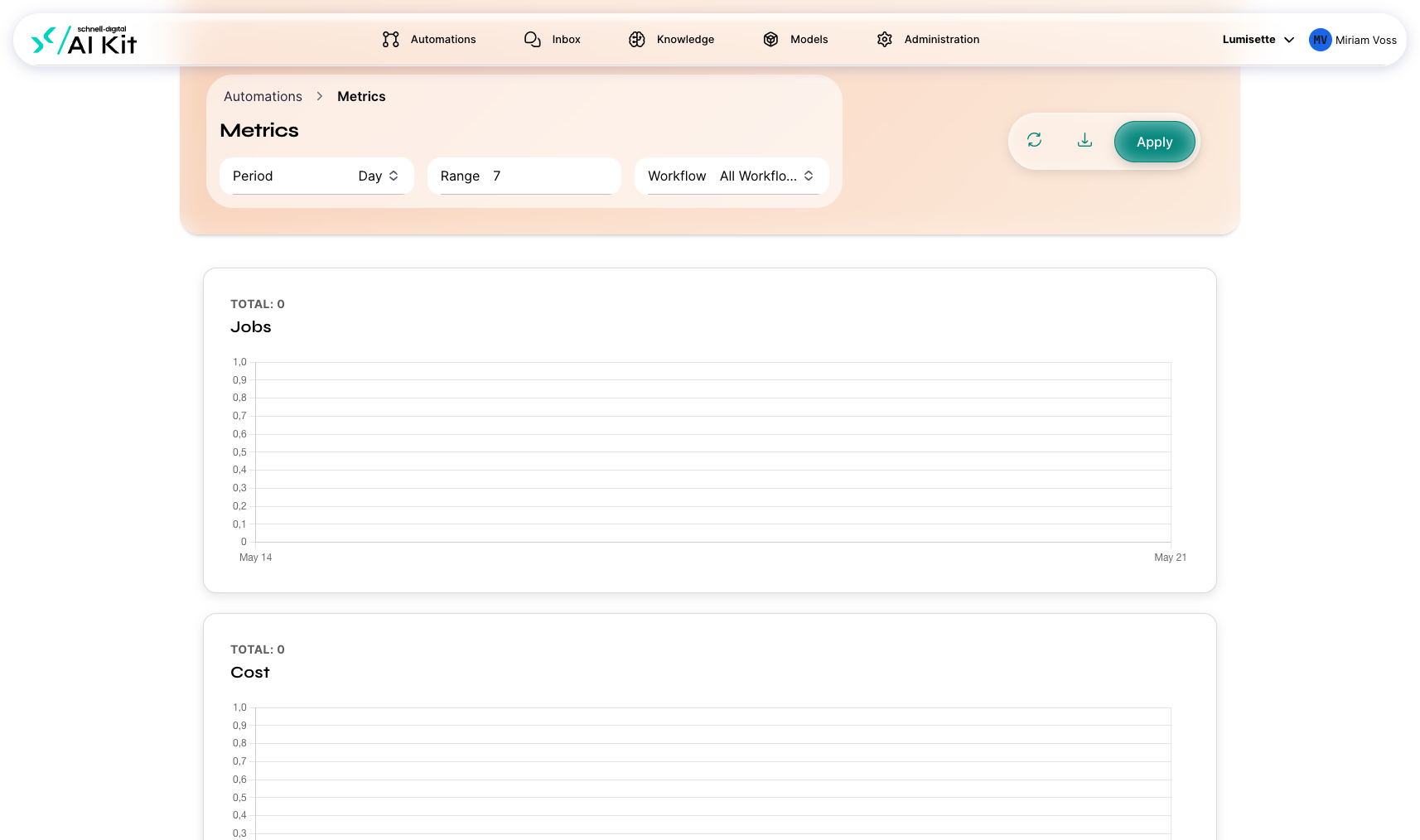Click the Metrics breadcrumb item

pyautogui.click(x=361, y=96)
